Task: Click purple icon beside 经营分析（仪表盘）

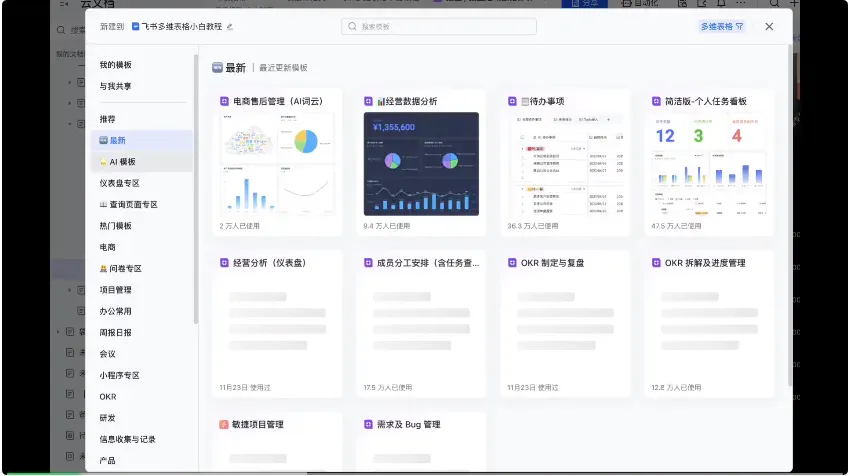Action: [224, 263]
